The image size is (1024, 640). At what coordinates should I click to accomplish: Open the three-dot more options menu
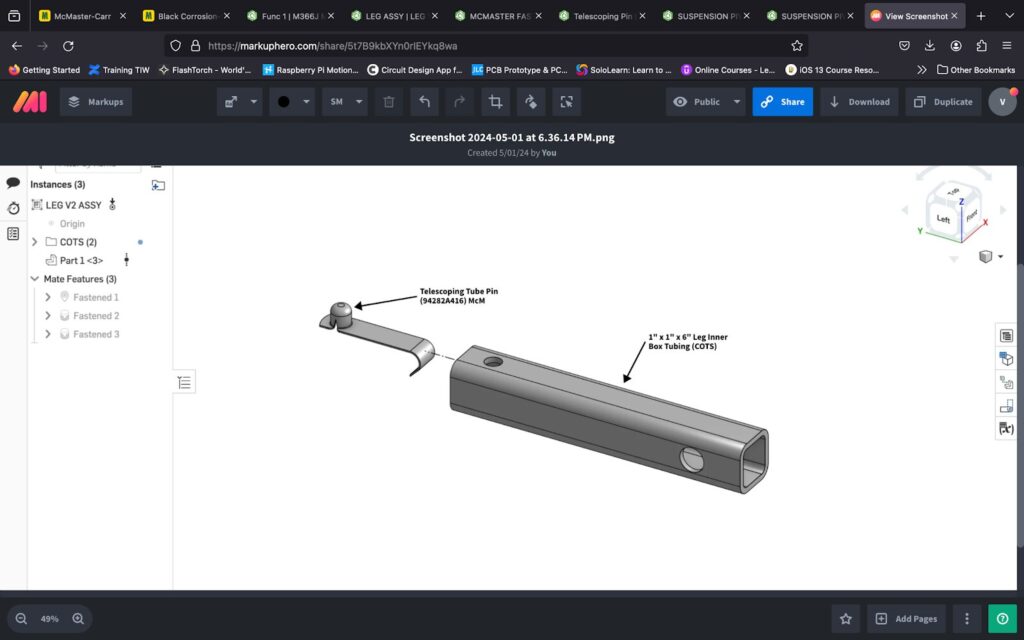pyautogui.click(x=966, y=618)
